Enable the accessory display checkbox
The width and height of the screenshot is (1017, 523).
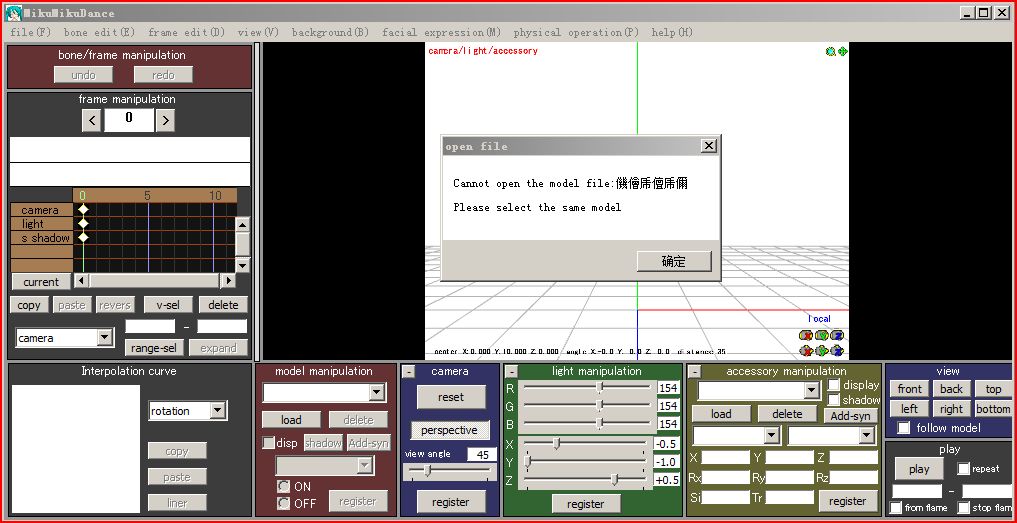click(833, 385)
